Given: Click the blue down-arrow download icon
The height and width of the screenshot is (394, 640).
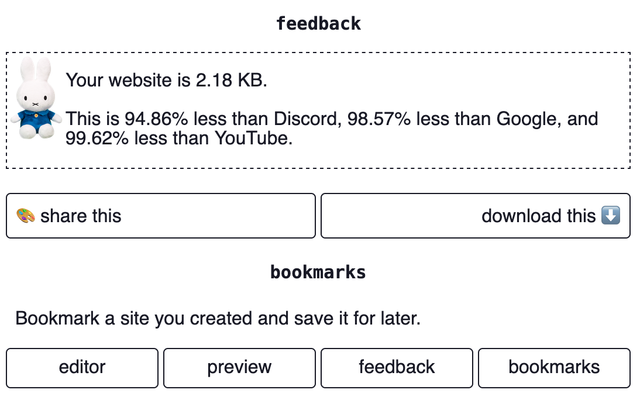Looking at the screenshot, I should point(611,215).
